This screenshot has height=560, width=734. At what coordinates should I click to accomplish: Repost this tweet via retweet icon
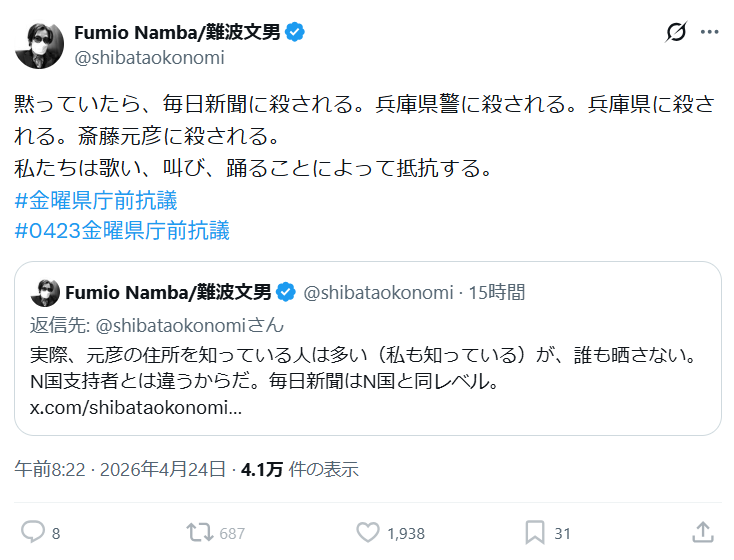point(200,532)
